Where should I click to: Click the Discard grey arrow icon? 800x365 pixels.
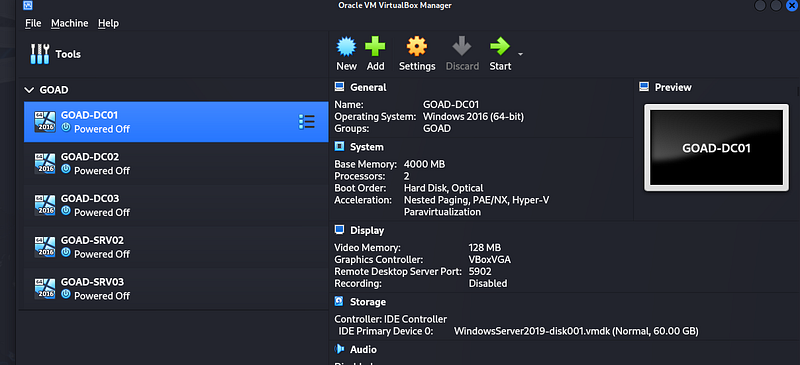[x=462, y=46]
